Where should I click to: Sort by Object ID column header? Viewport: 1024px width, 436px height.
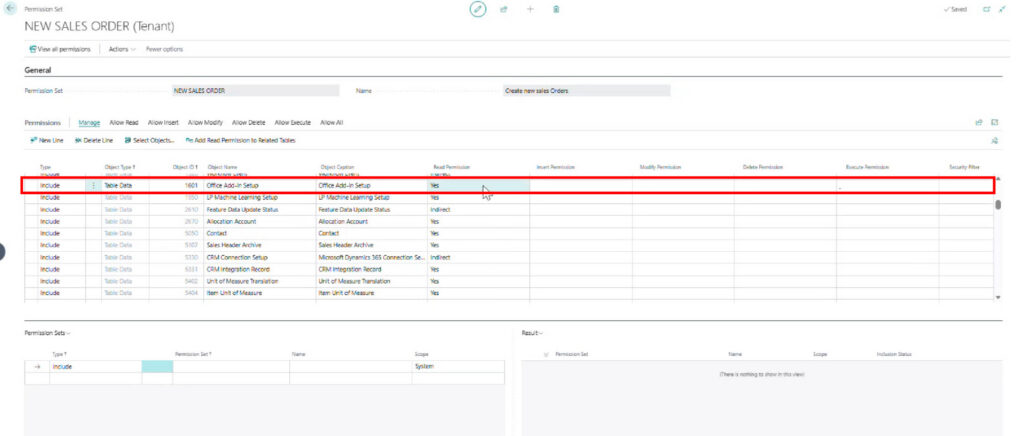point(185,168)
